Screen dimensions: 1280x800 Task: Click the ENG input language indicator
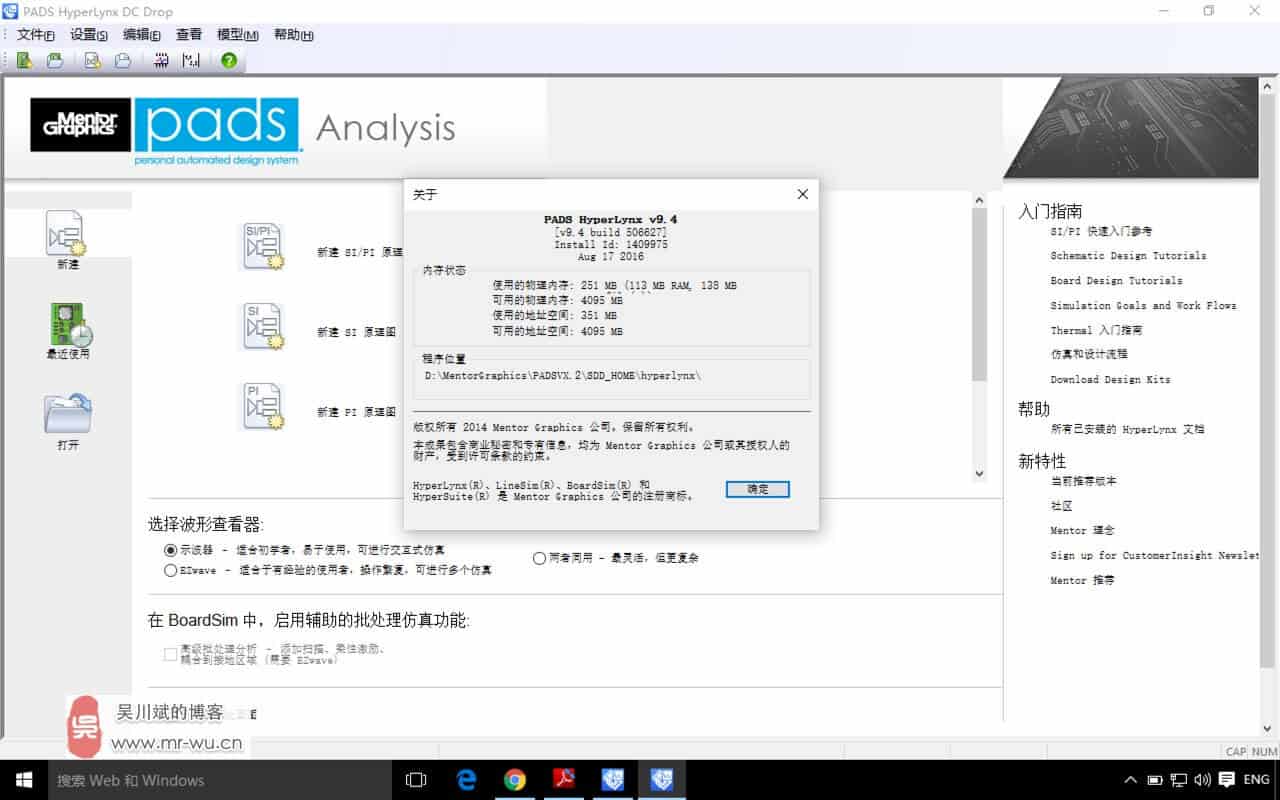1256,780
